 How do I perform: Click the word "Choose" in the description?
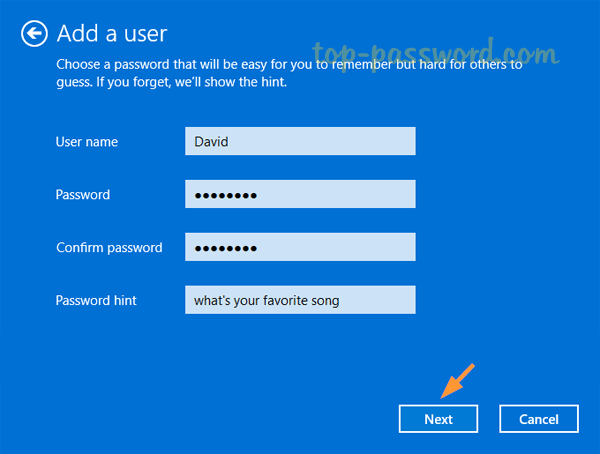tap(79, 64)
